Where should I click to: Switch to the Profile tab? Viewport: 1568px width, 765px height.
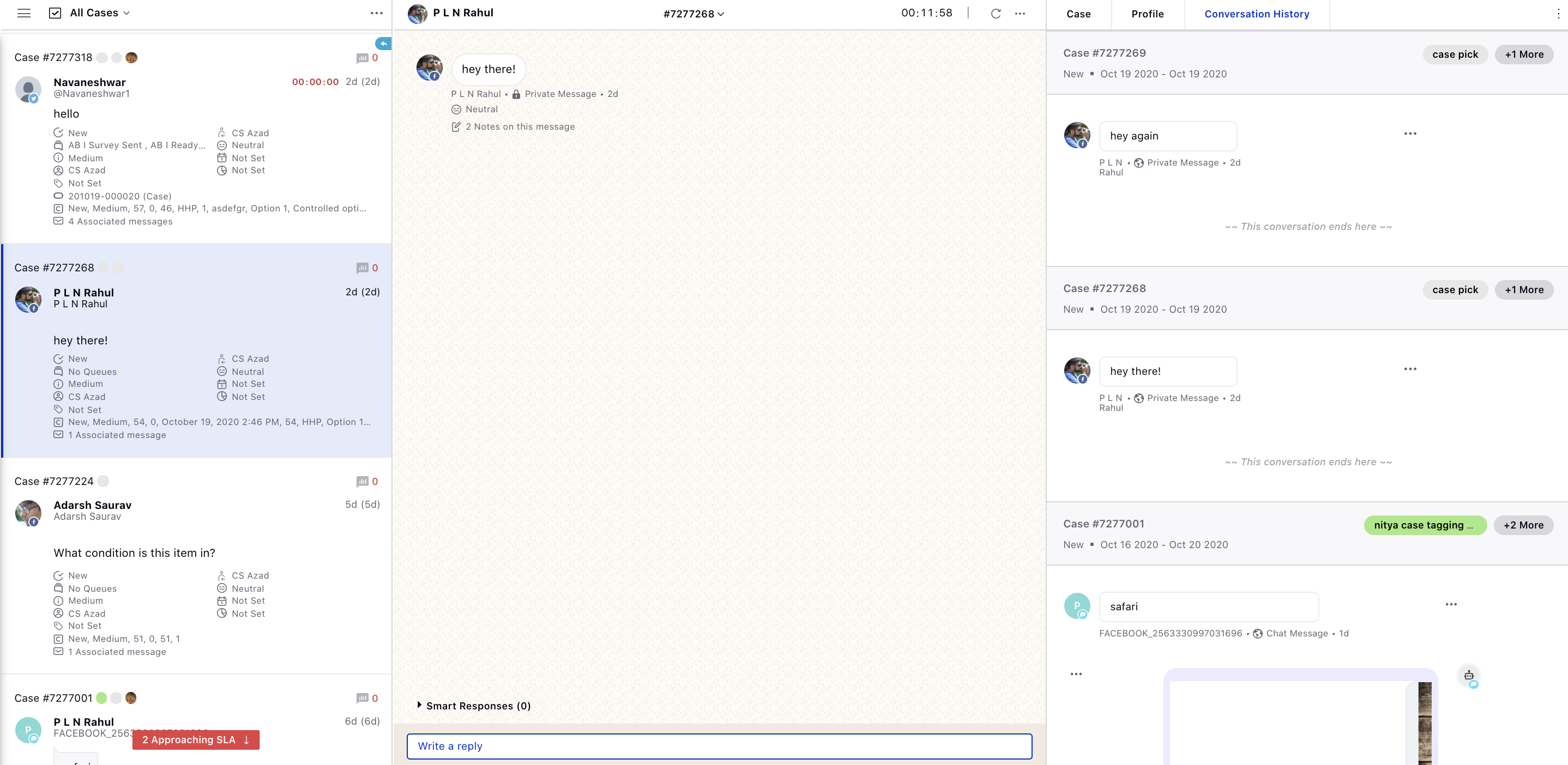pyautogui.click(x=1146, y=14)
